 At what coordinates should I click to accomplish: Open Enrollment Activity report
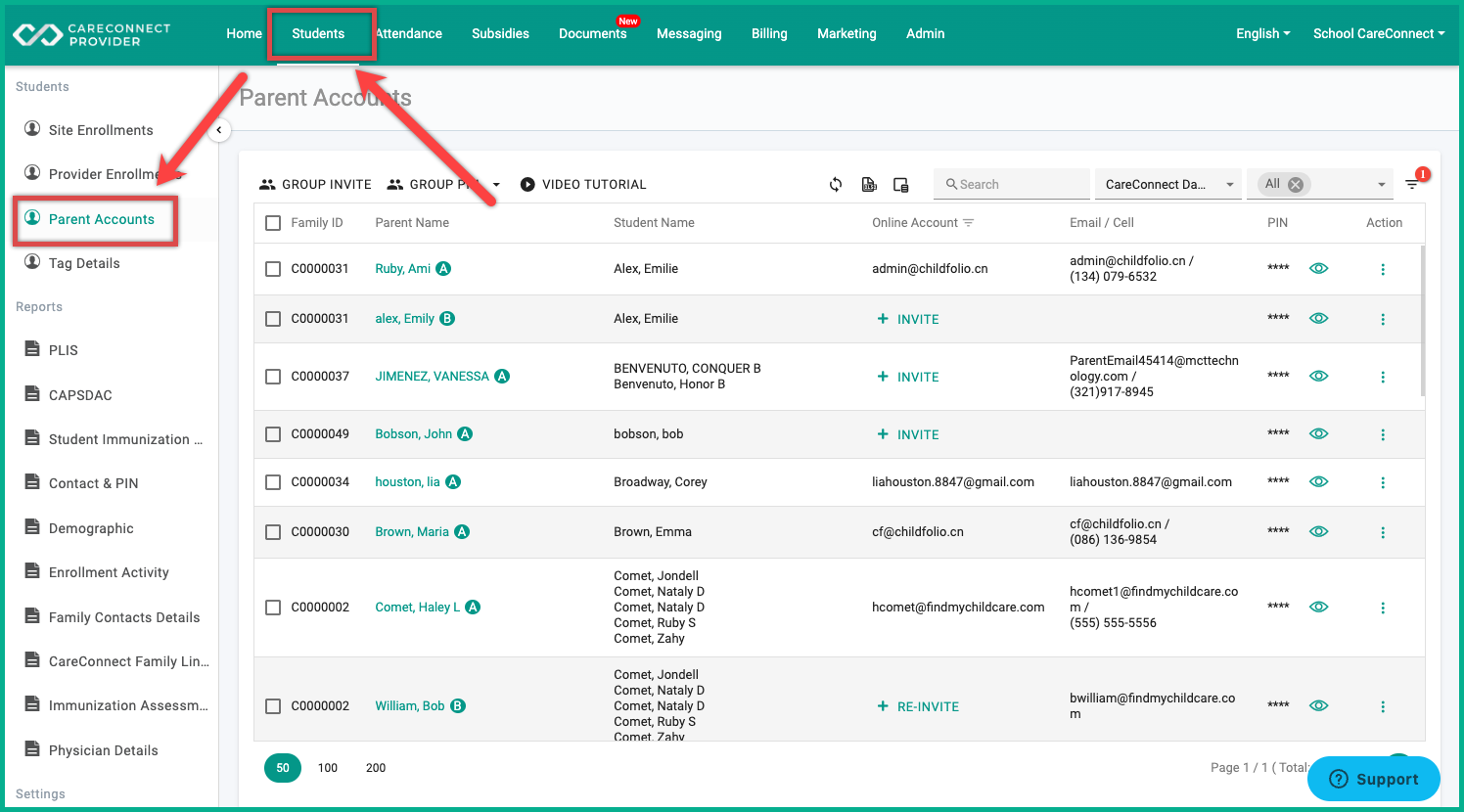[109, 572]
